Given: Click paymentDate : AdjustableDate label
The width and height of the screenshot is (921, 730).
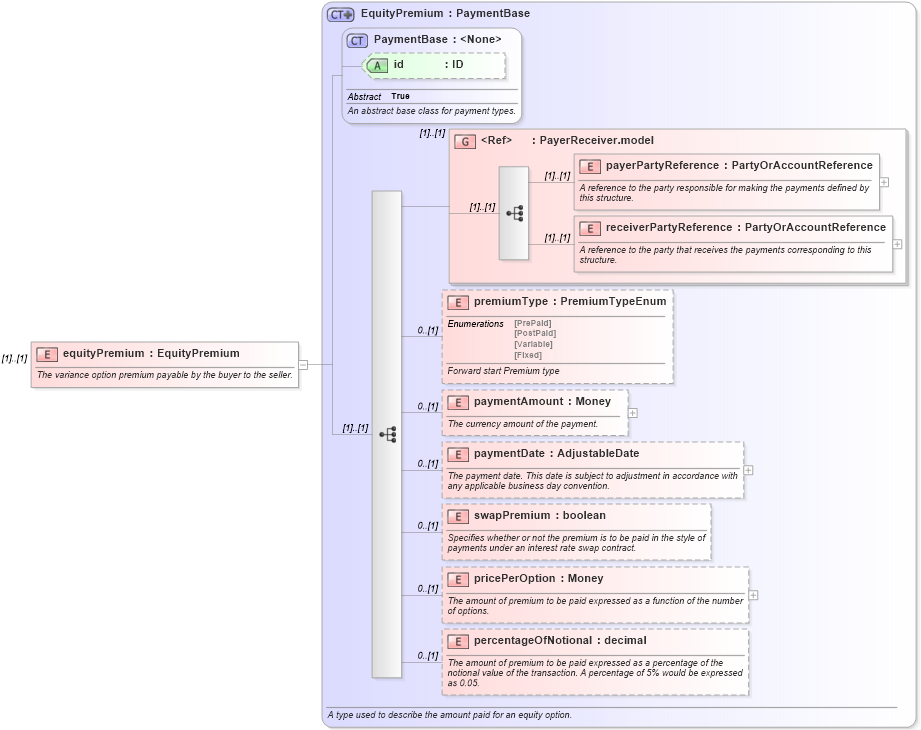Looking at the screenshot, I should coord(556,453).
